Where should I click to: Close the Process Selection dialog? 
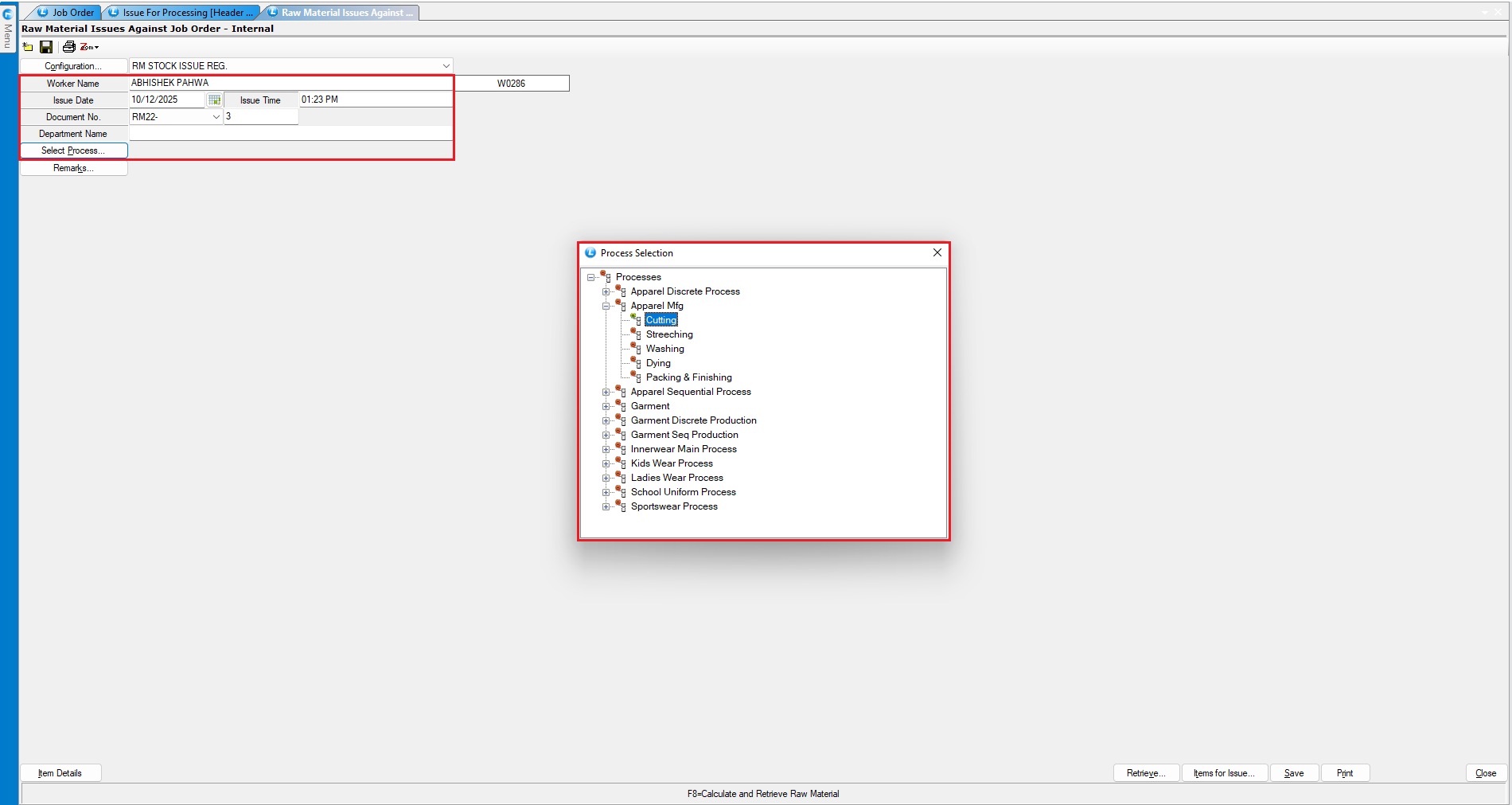tap(937, 252)
